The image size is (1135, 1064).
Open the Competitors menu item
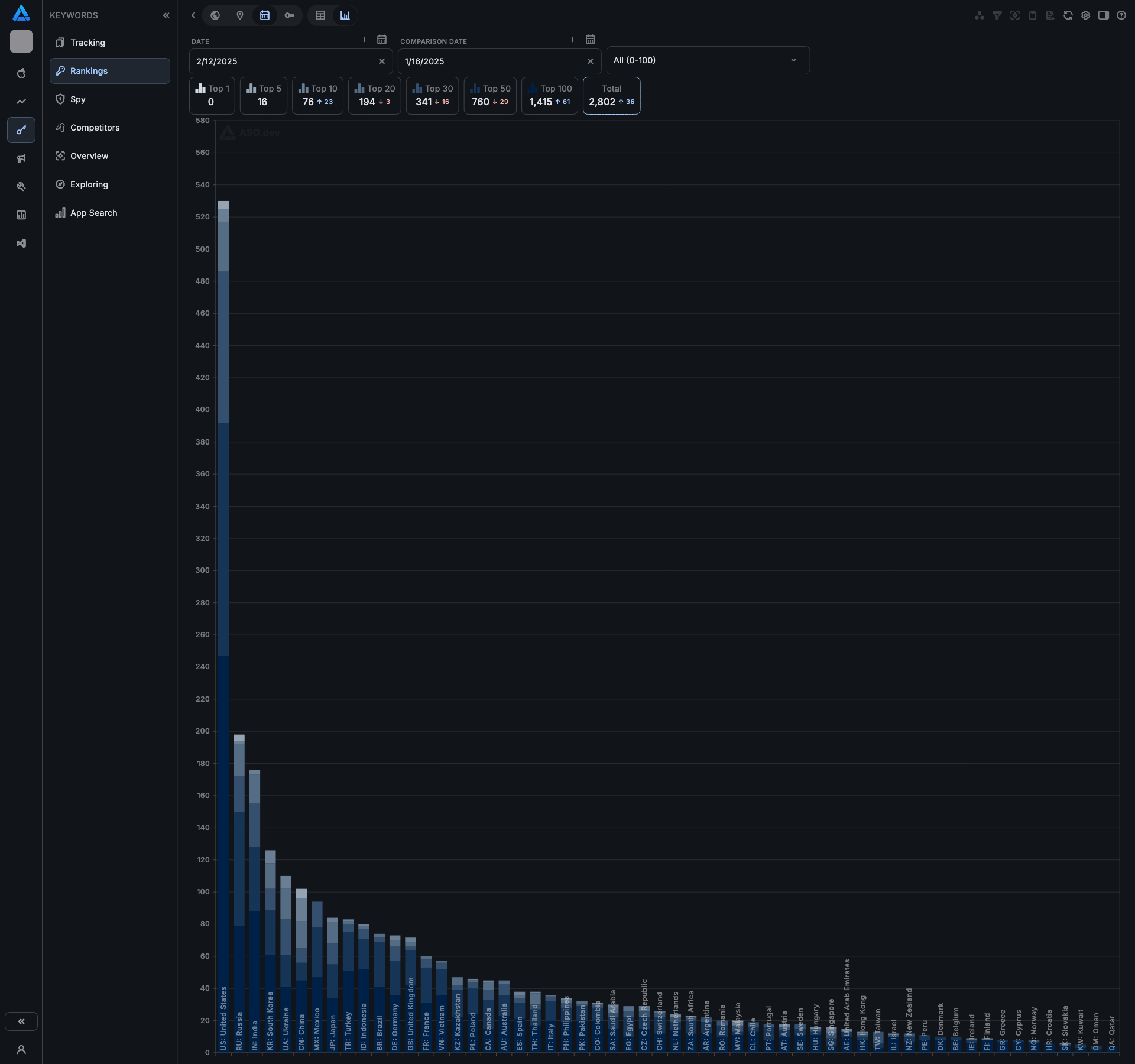click(x=95, y=128)
